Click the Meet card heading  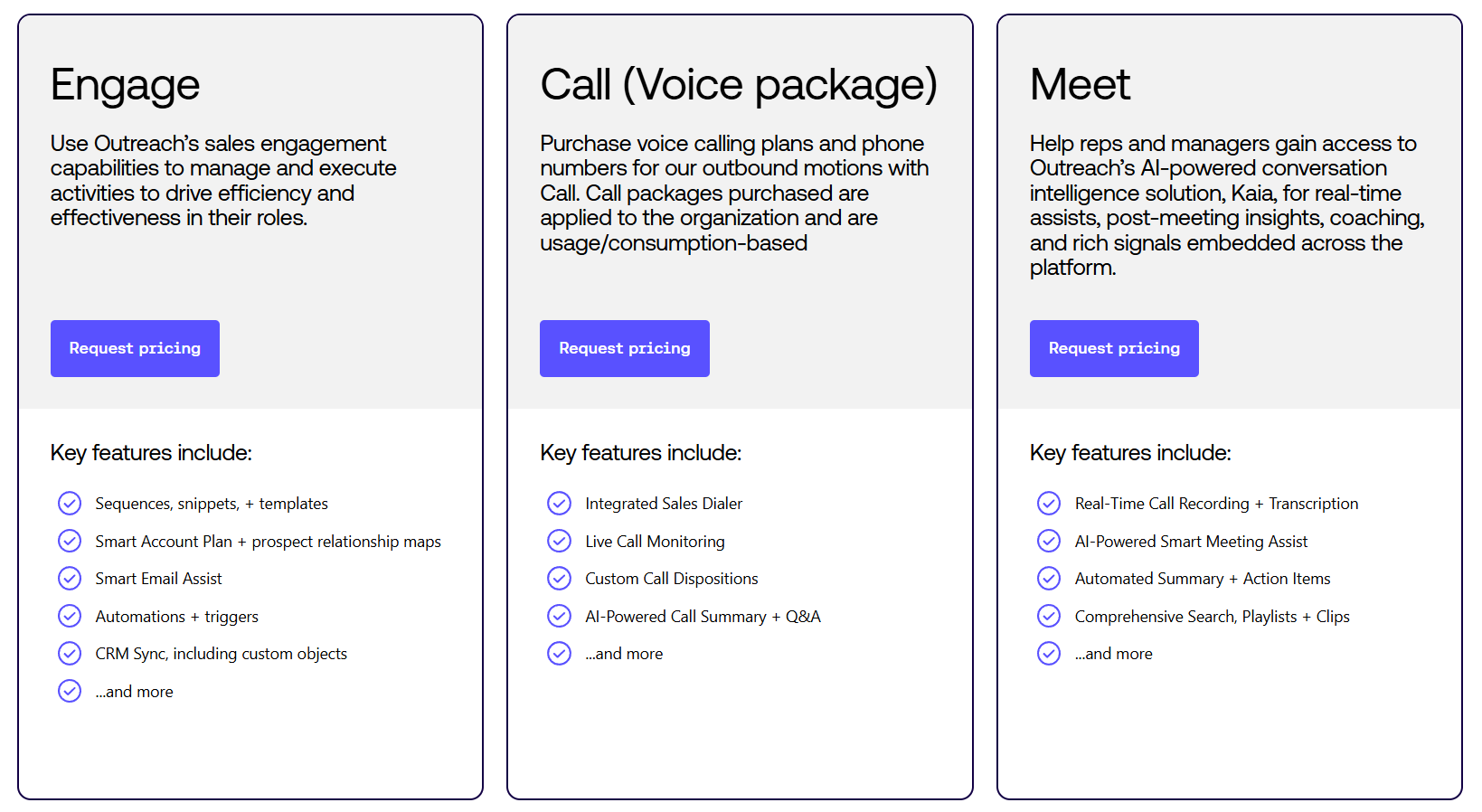click(1080, 84)
